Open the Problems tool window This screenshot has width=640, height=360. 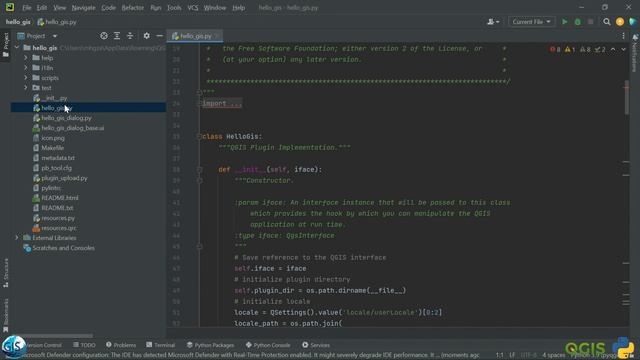121,345
